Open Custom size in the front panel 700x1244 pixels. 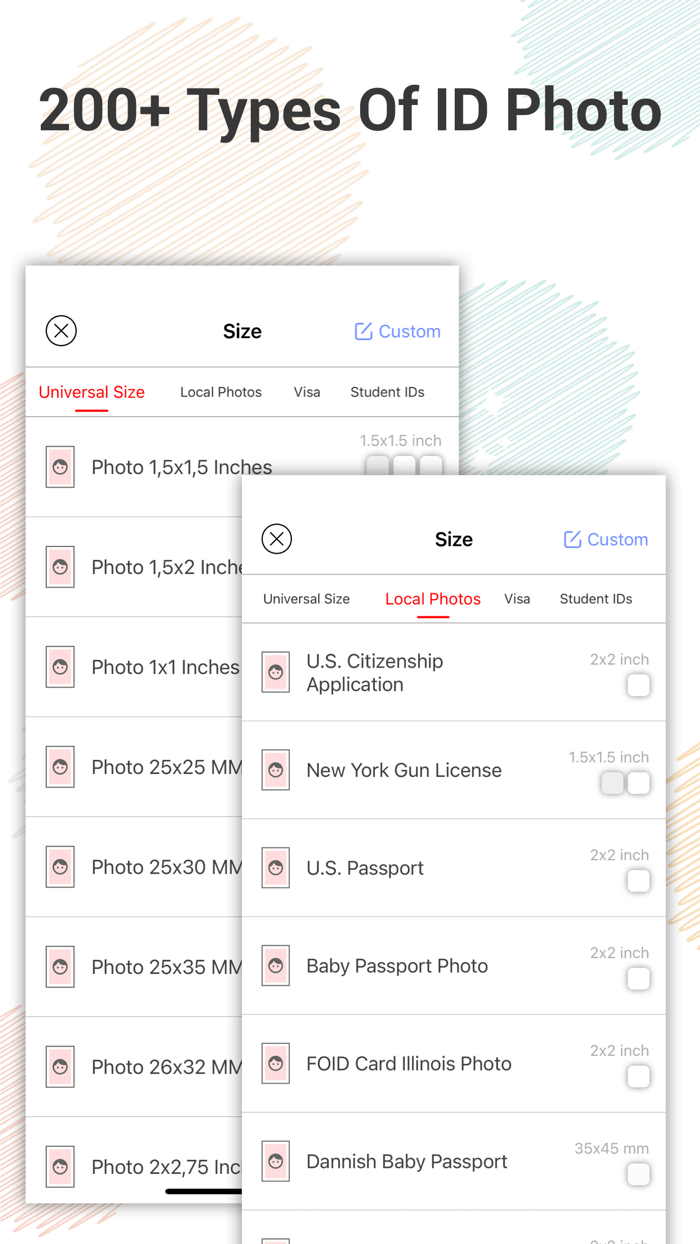tap(605, 539)
